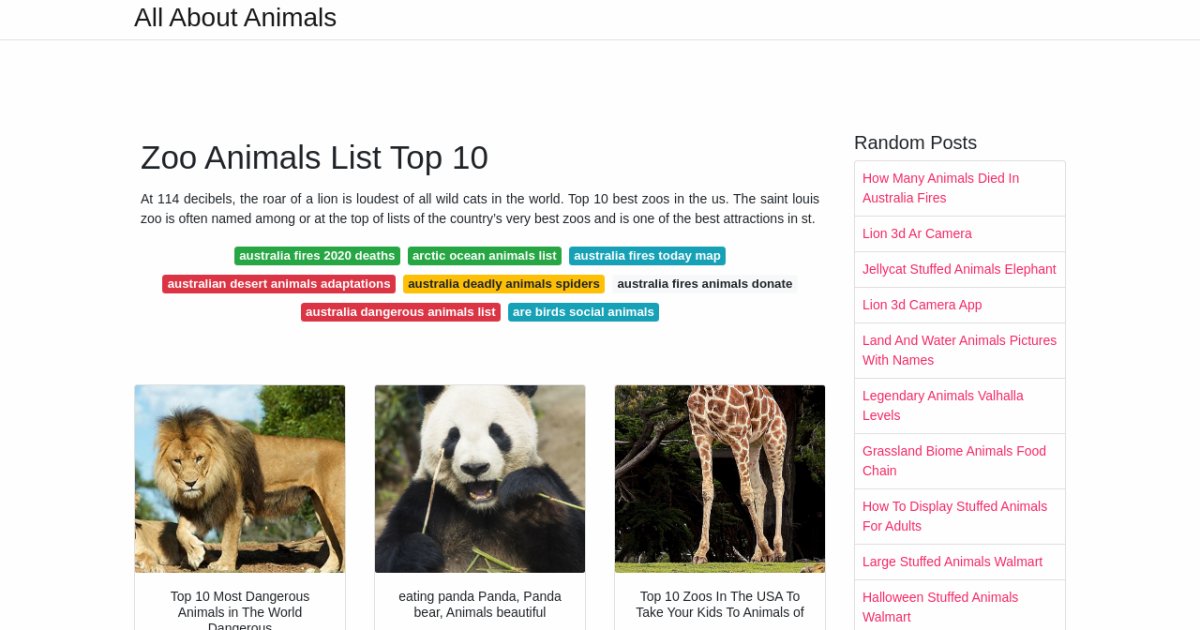Open the 'australia fires animals donate' tag
Image resolution: width=1200 pixels, height=630 pixels.
click(704, 284)
